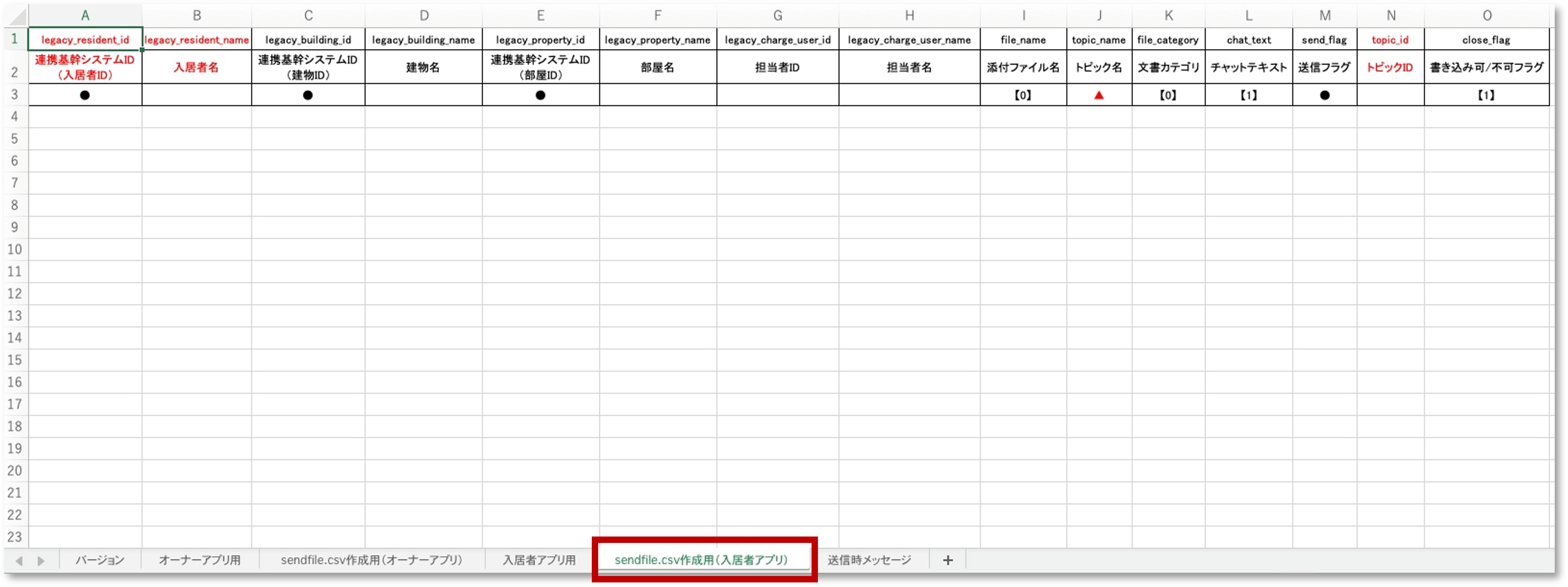Select the red triangle marker under topic_name
This screenshot has height=587, width=1568.
(1098, 95)
